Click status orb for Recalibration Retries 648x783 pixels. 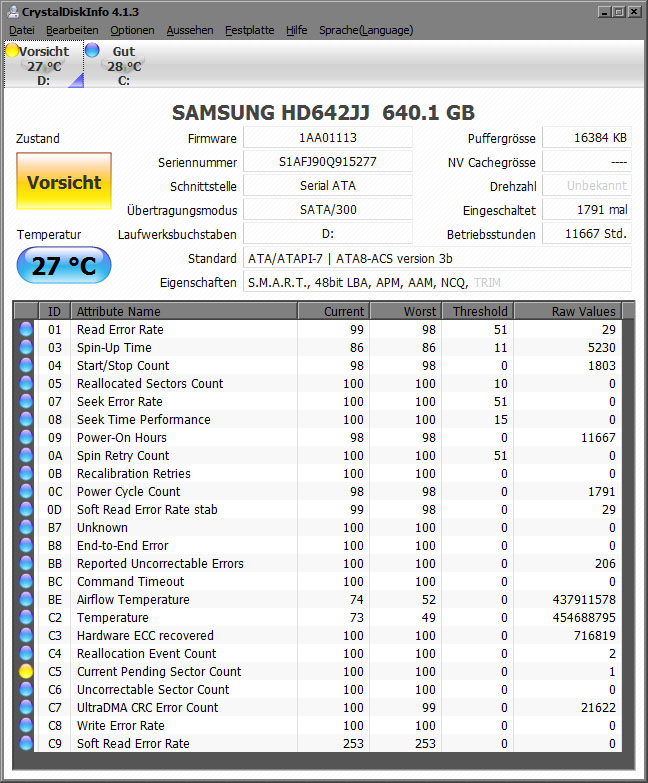point(25,473)
